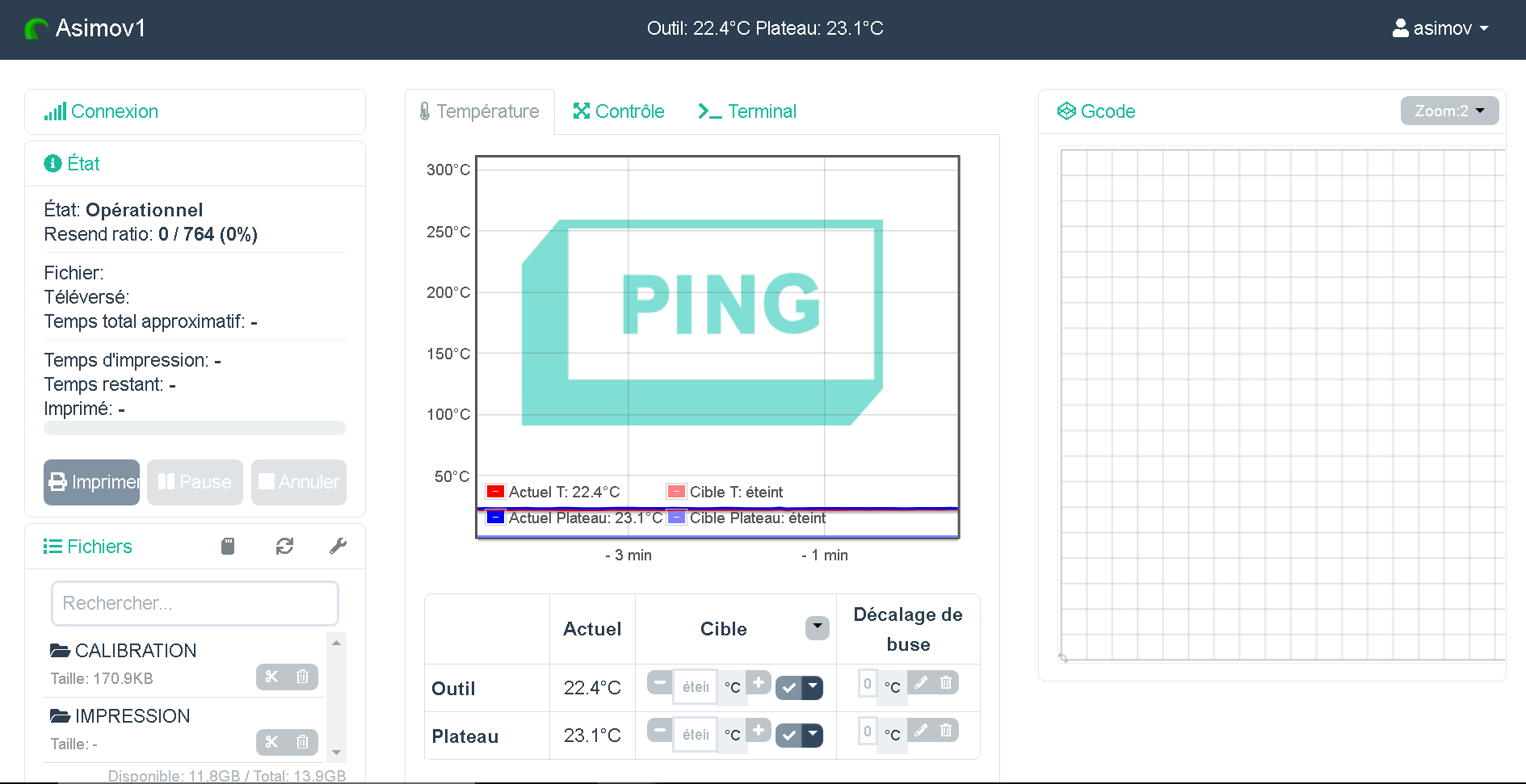The height and width of the screenshot is (784, 1526).
Task: Click the Imprimer button
Action: pos(91,482)
